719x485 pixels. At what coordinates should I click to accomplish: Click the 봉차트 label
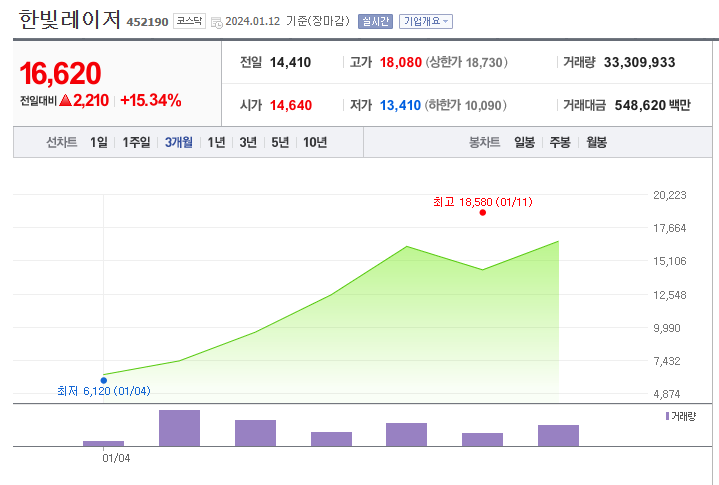click(484, 143)
